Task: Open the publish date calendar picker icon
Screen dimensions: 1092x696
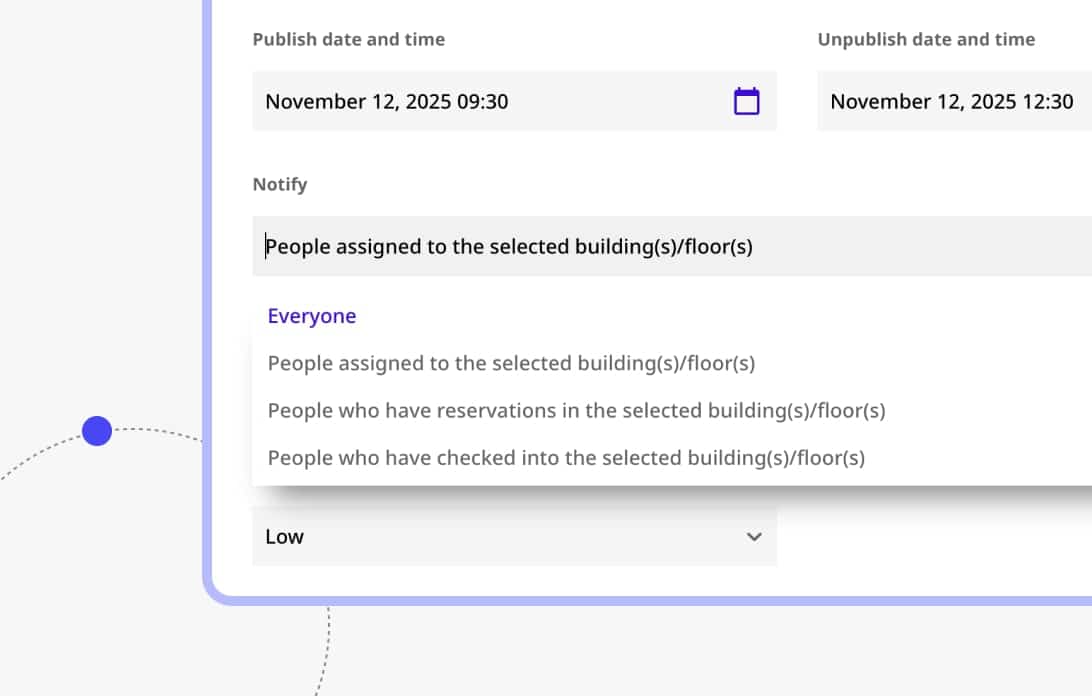Action: [747, 101]
